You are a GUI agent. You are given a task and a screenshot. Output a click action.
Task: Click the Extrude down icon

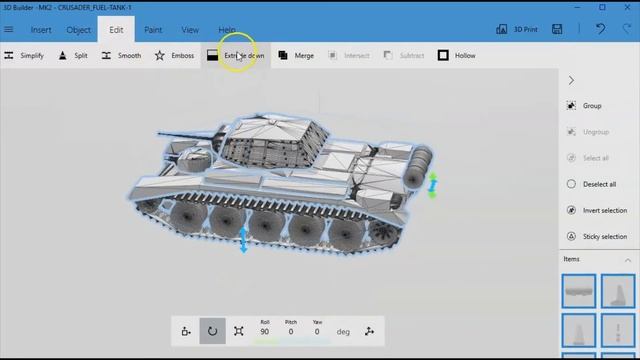212,56
